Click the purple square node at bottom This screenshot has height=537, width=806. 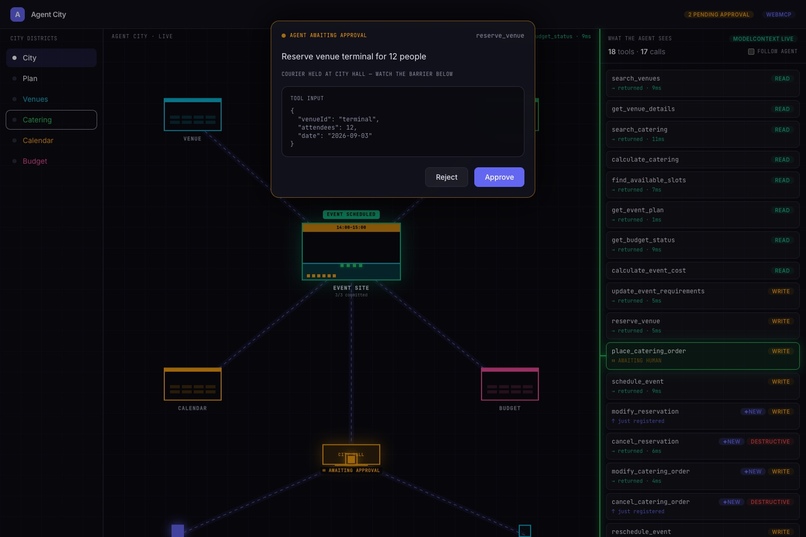[178, 530]
